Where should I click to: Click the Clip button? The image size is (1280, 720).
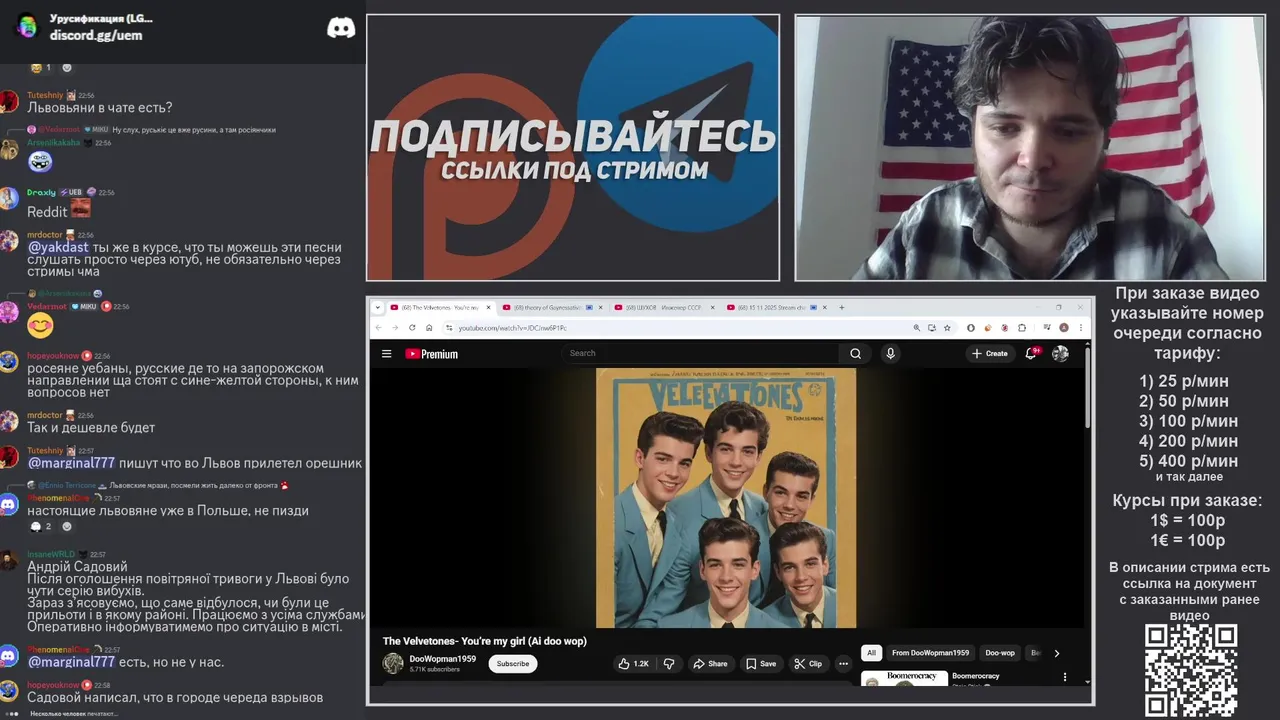(x=808, y=663)
